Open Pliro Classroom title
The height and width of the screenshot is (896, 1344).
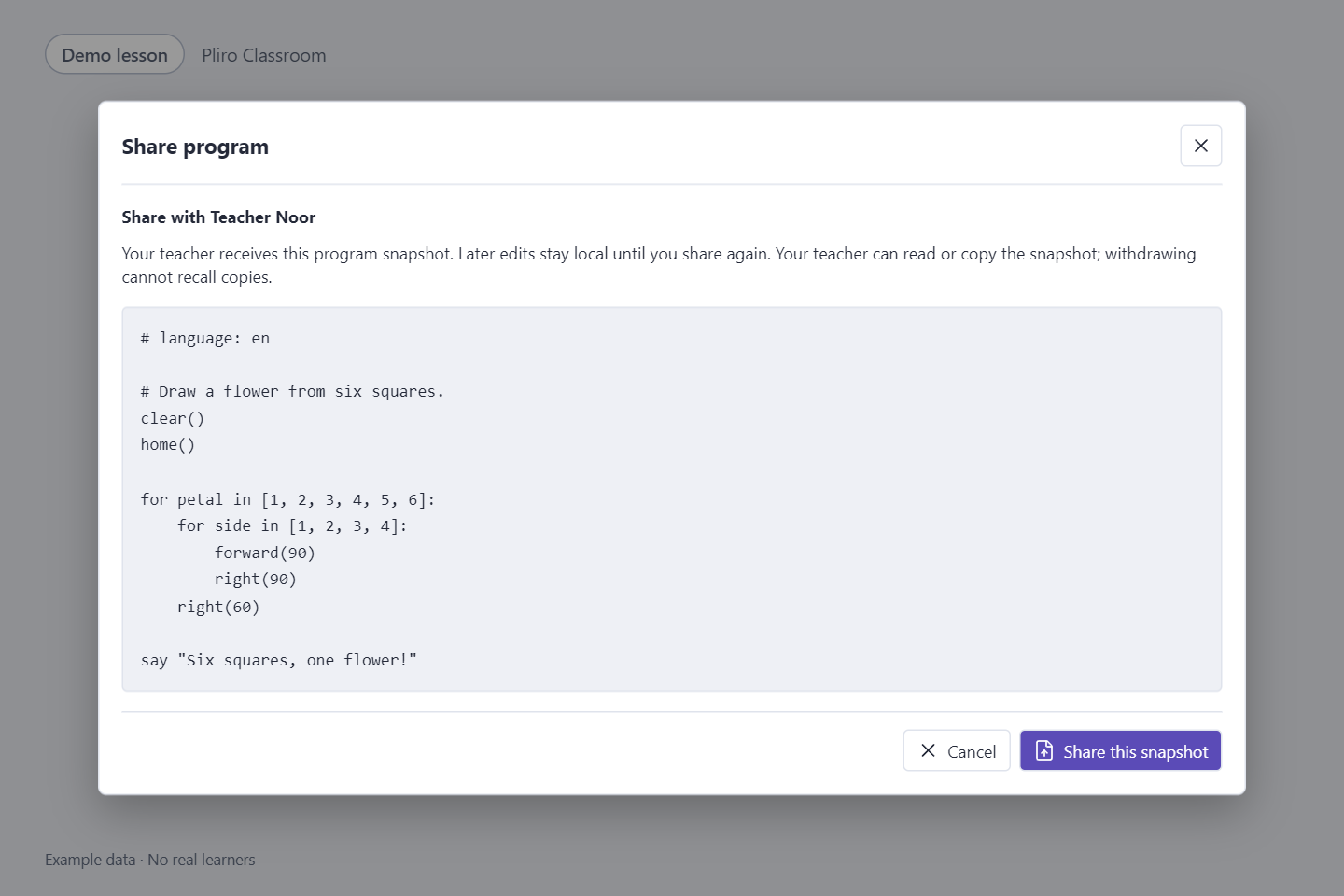click(x=264, y=55)
